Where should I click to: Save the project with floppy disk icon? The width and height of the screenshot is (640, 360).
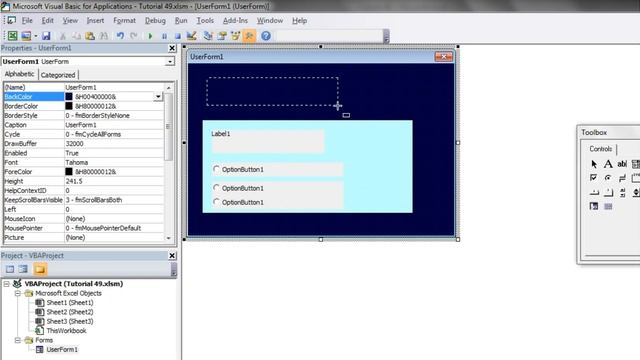coord(46,36)
